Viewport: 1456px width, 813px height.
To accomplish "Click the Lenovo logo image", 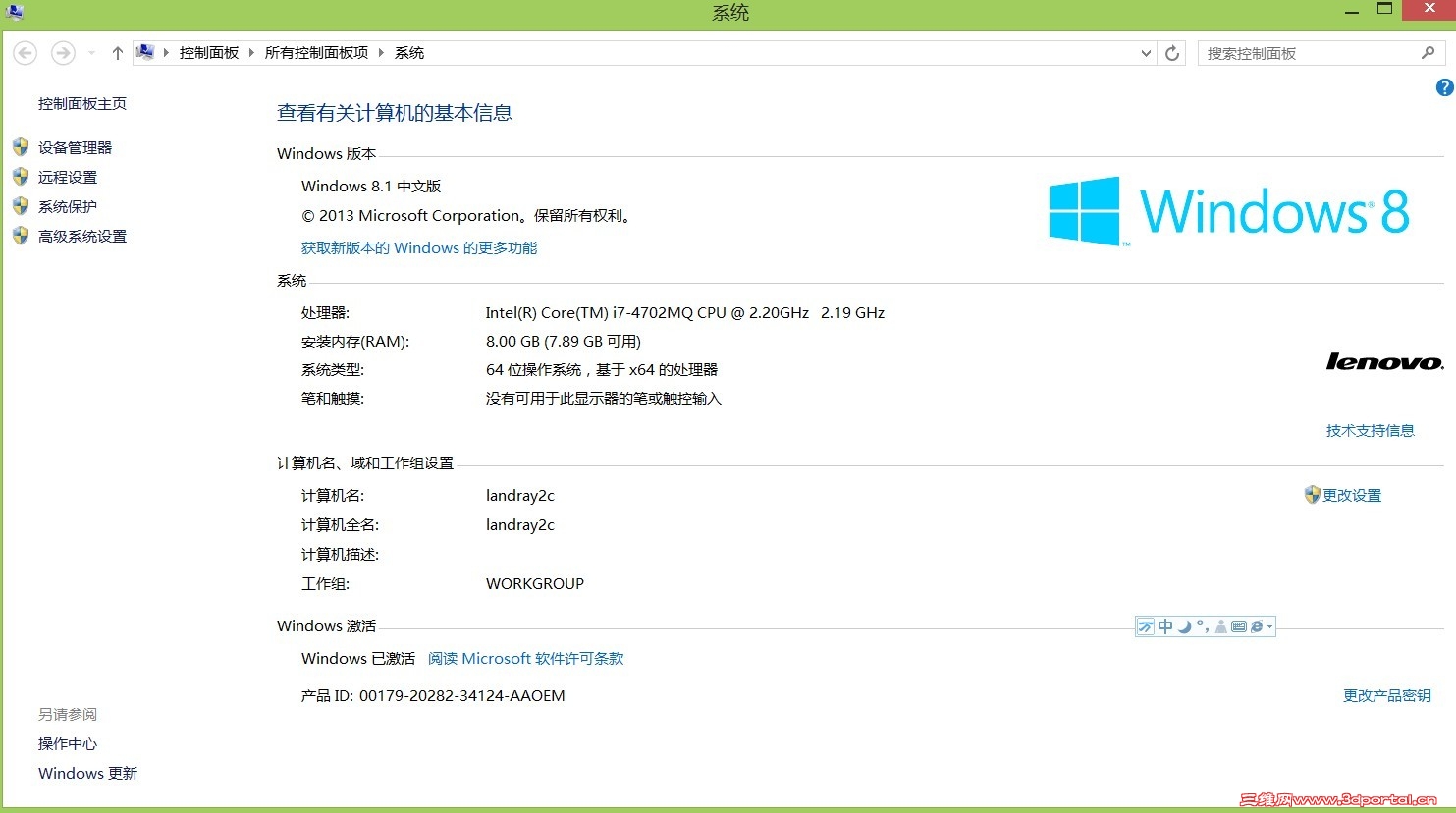I will (x=1384, y=362).
